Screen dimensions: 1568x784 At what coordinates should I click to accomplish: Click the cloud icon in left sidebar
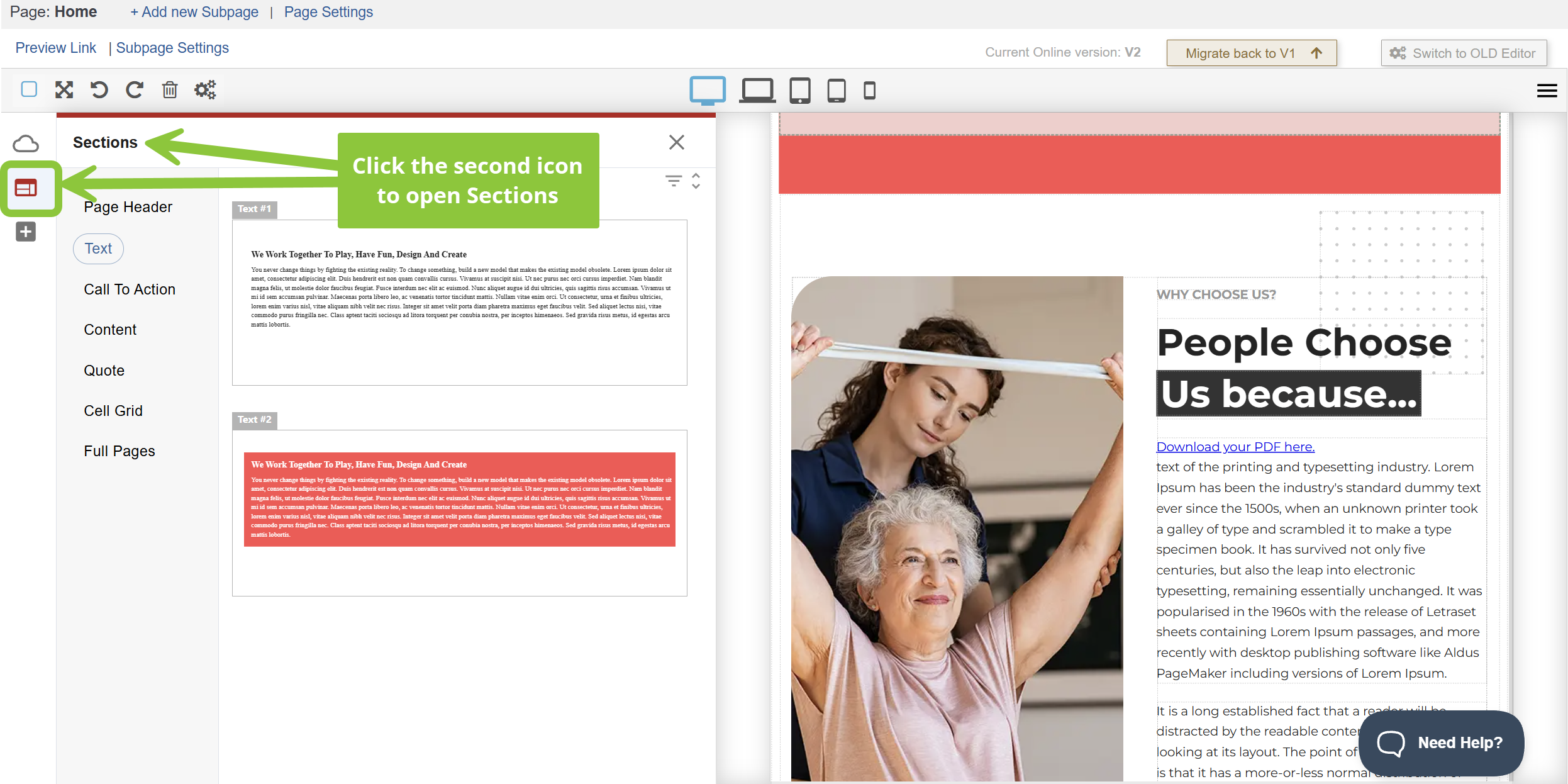click(26, 144)
